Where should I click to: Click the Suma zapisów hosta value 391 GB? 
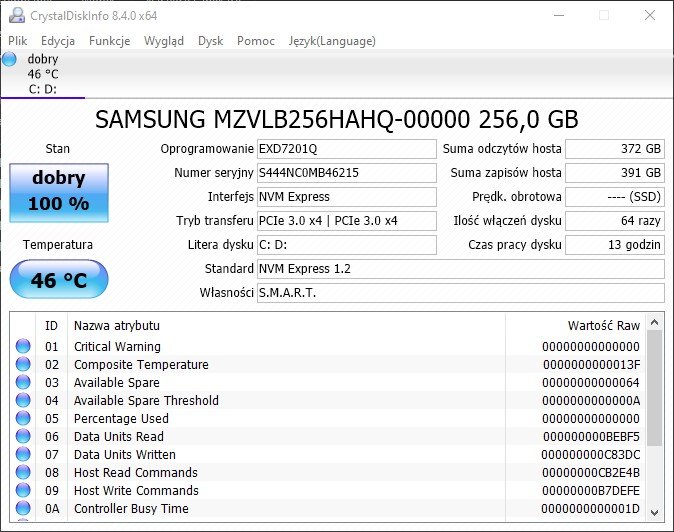[615, 173]
